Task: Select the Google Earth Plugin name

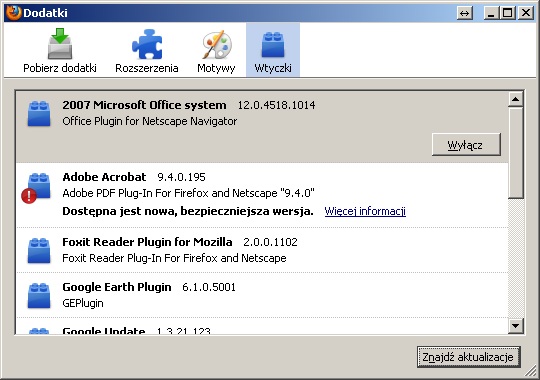Action: coord(116,287)
